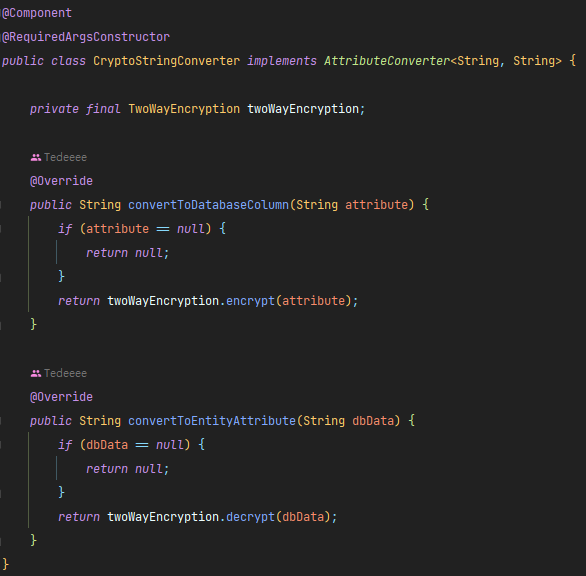Click the convertToDatabaseColumn method name
Screen dimensions: 586x576
(209, 205)
